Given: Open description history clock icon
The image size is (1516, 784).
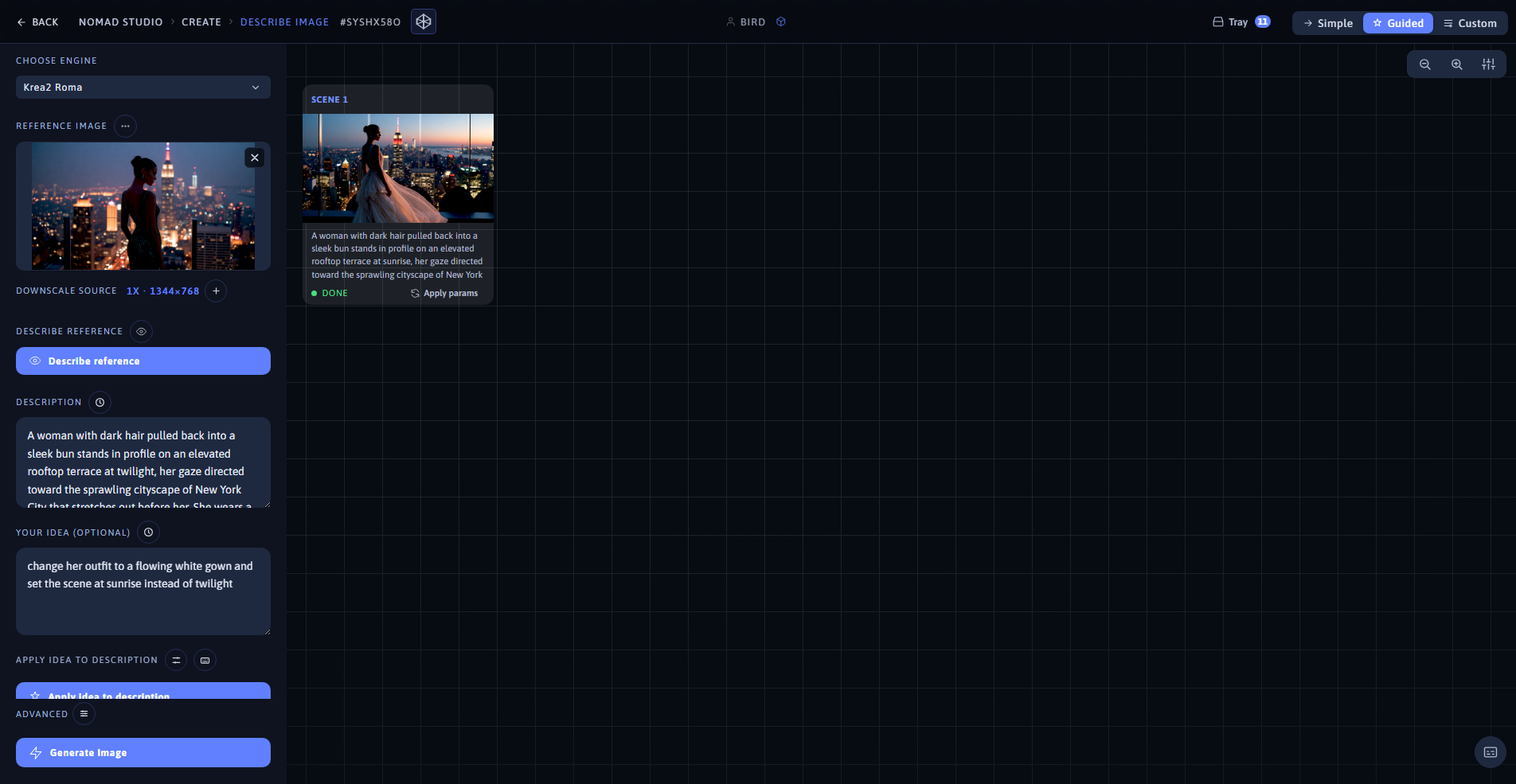Looking at the screenshot, I should 100,402.
